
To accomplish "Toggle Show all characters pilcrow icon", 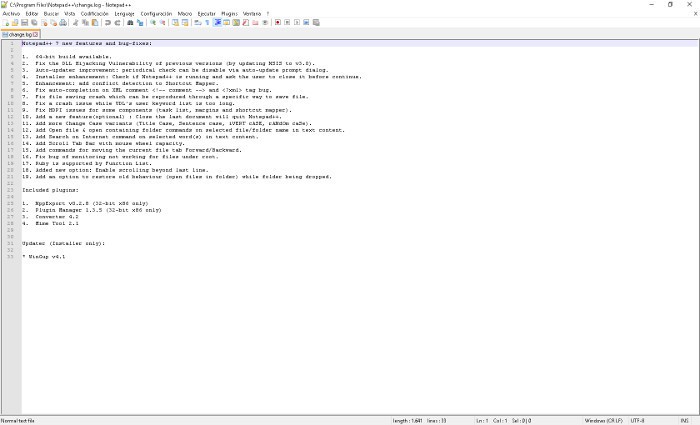I will [x=207, y=22].
